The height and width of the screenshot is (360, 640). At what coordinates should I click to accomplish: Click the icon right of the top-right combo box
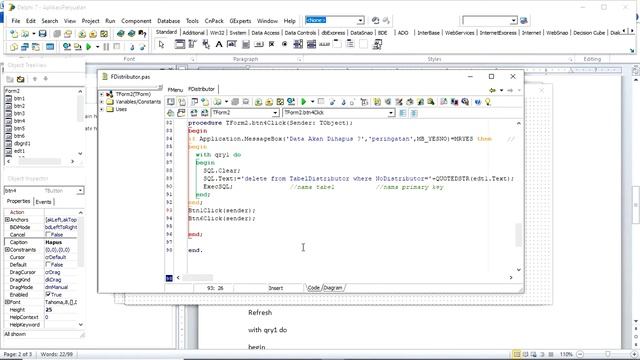coord(524,20)
